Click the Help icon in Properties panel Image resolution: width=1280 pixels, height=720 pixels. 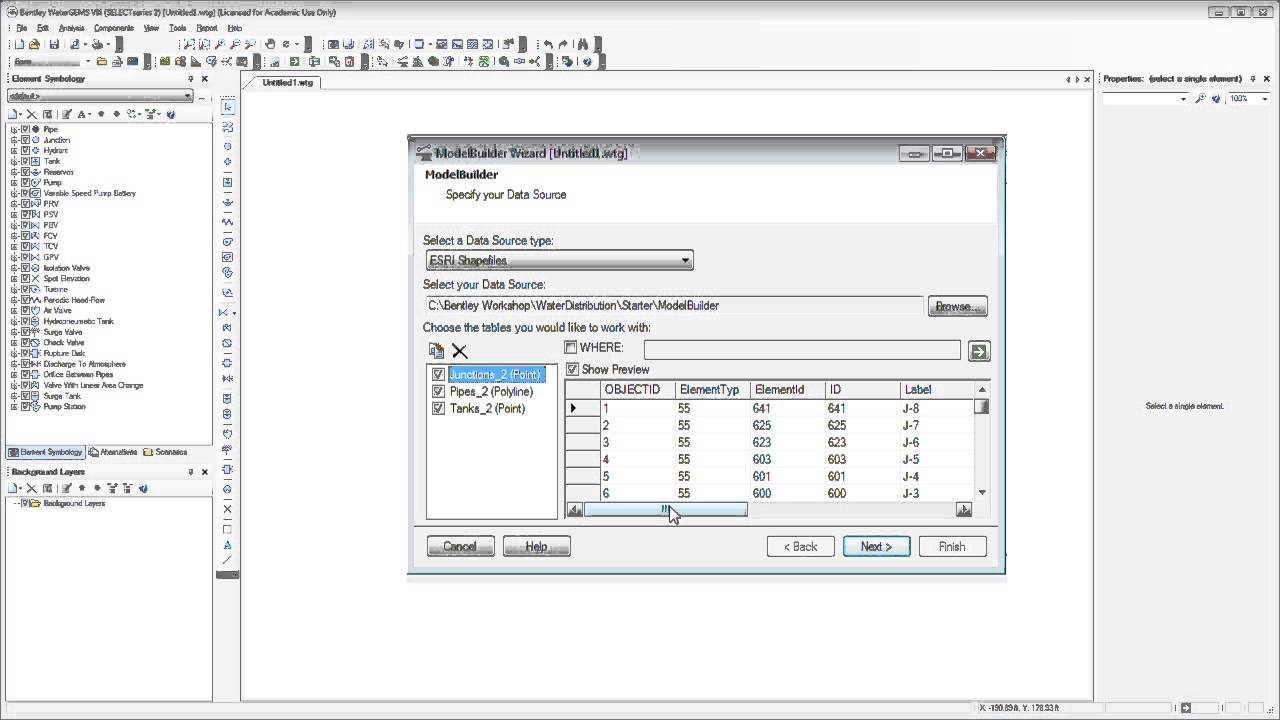click(x=1216, y=99)
